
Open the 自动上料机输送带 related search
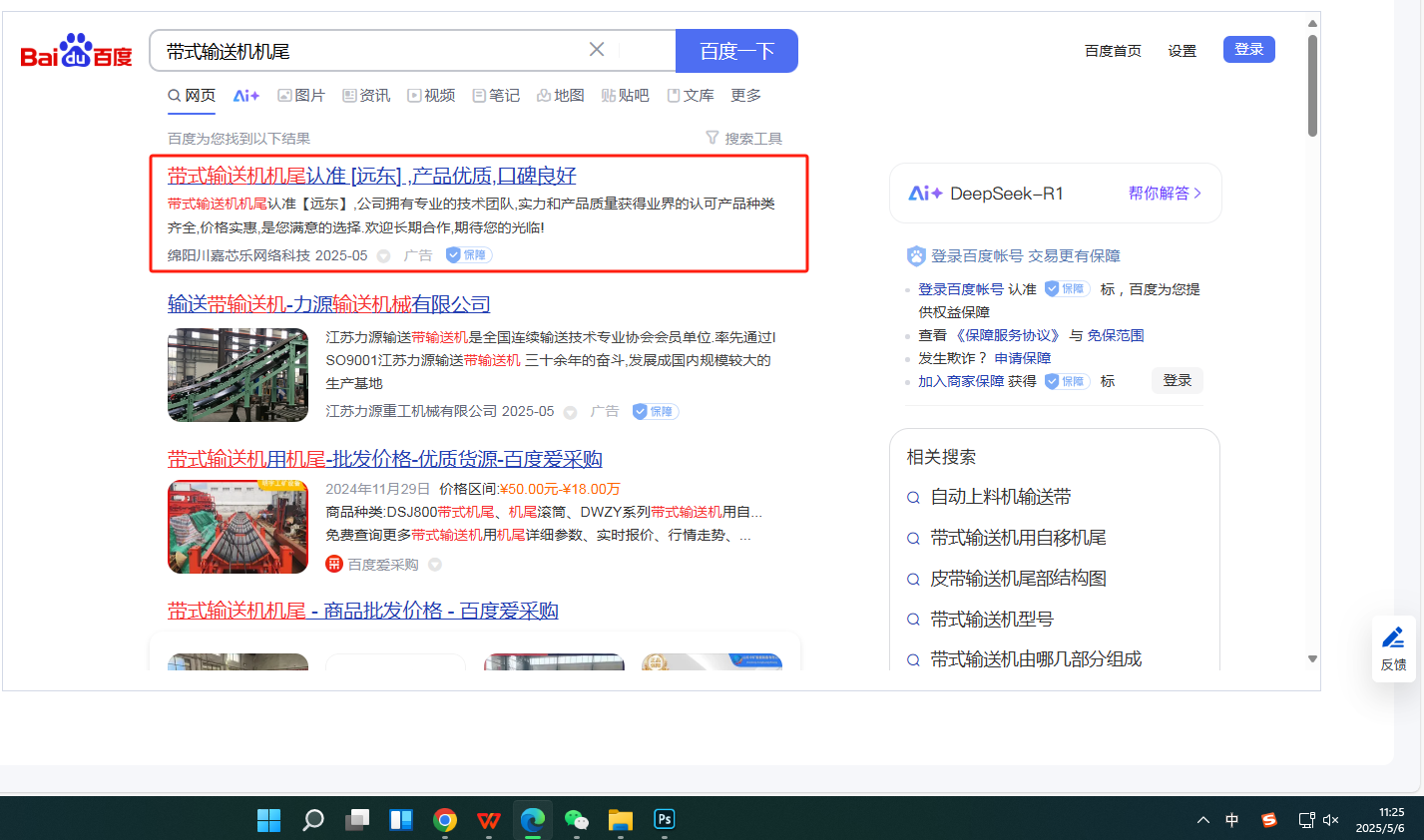[1001, 497]
